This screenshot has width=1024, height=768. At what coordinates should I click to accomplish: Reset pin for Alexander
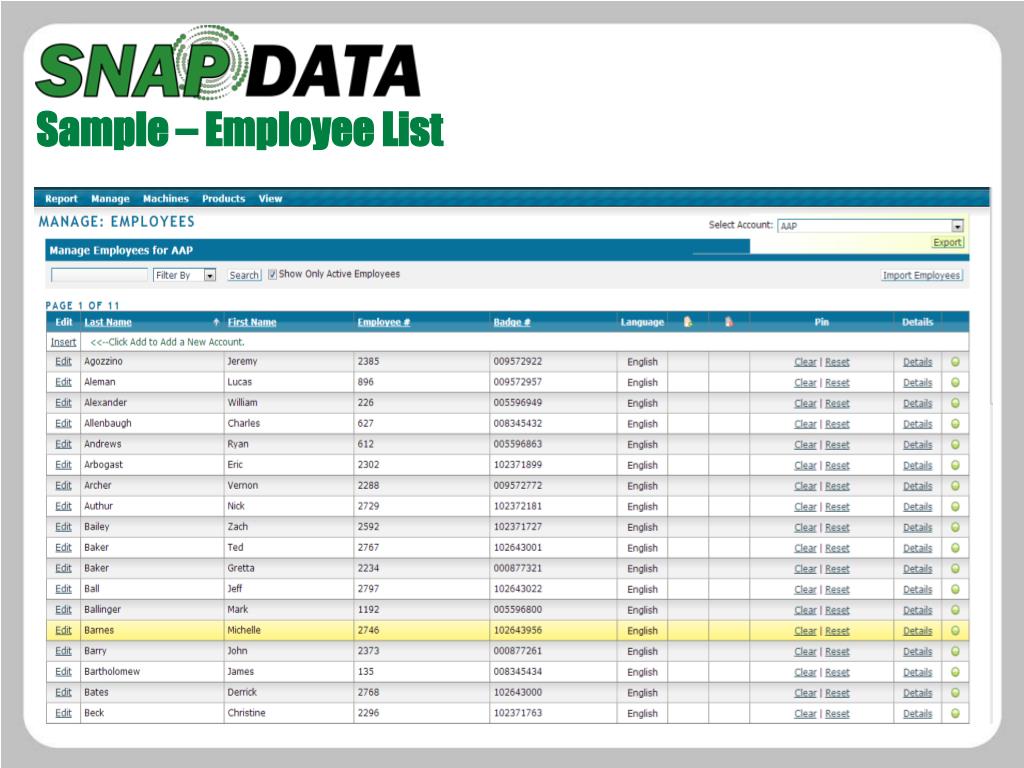[x=837, y=404]
